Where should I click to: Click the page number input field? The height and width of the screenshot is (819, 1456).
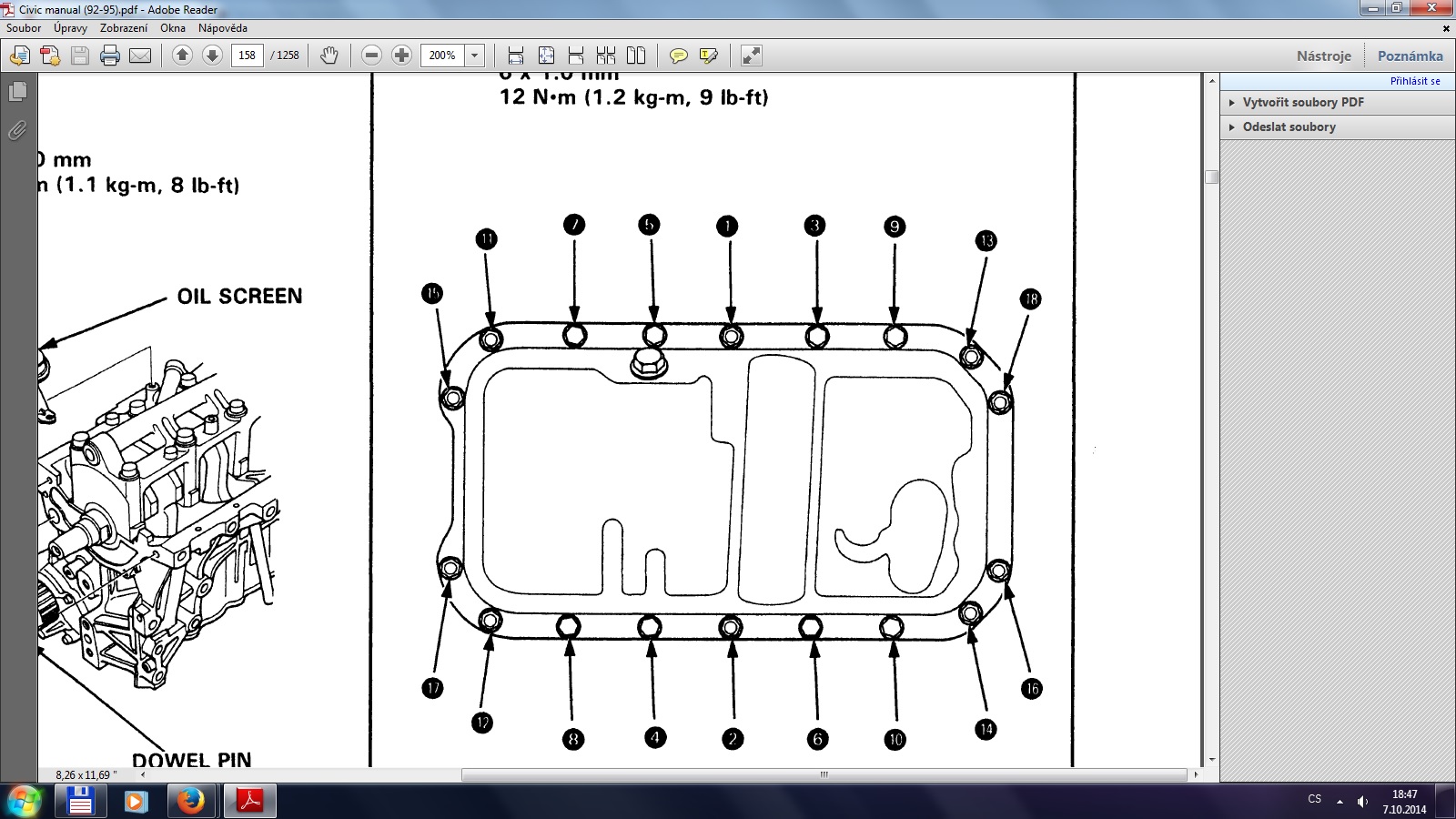(247, 56)
